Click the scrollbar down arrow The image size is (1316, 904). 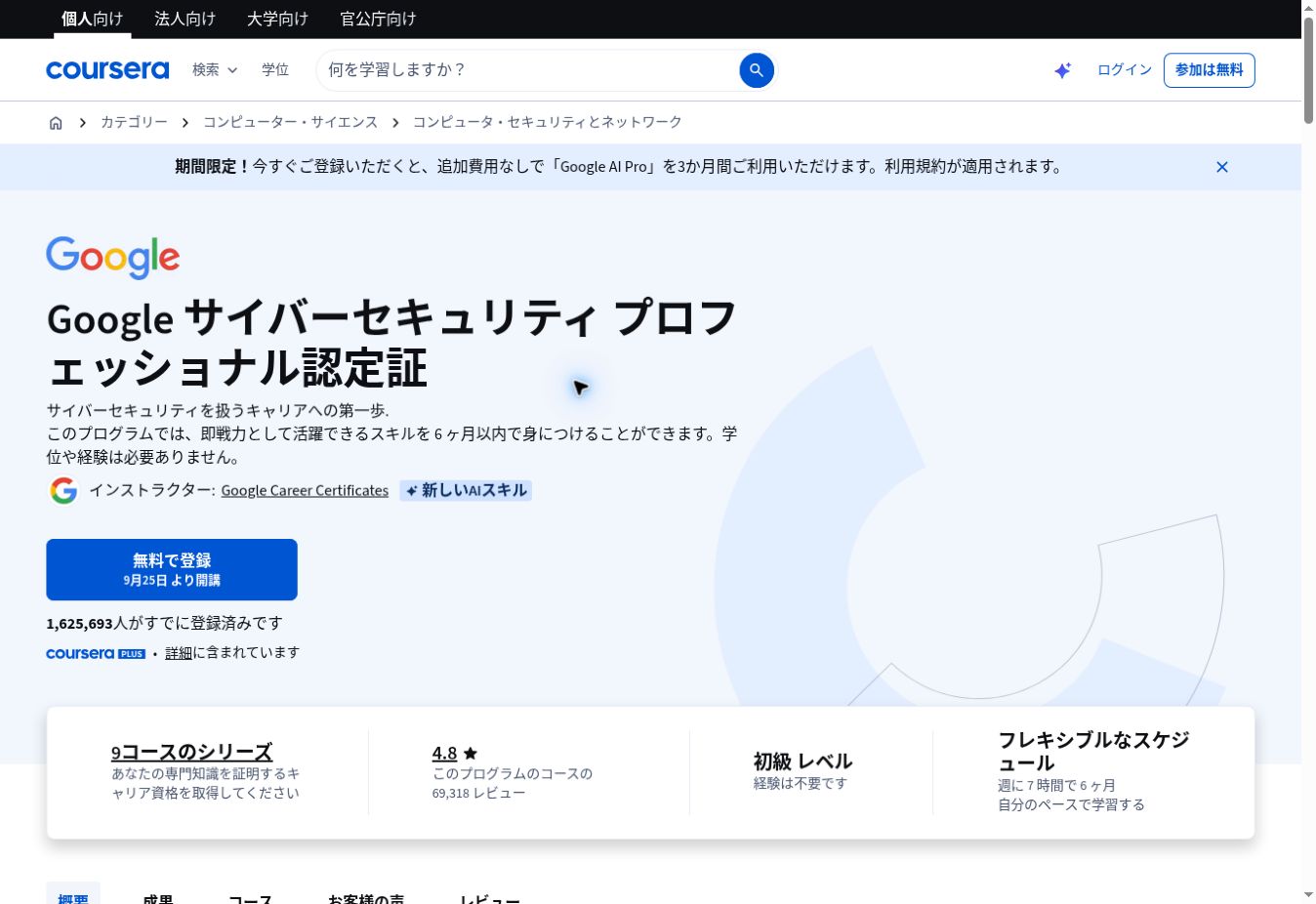1308,895
